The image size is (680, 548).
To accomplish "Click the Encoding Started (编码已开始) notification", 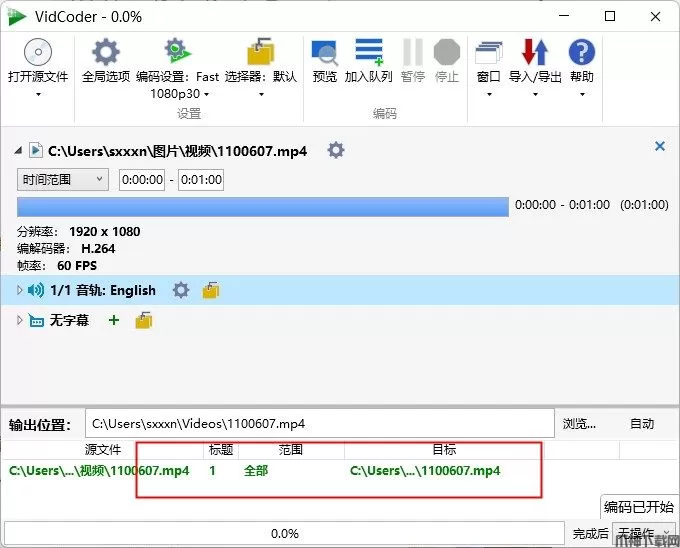I will (x=639, y=506).
